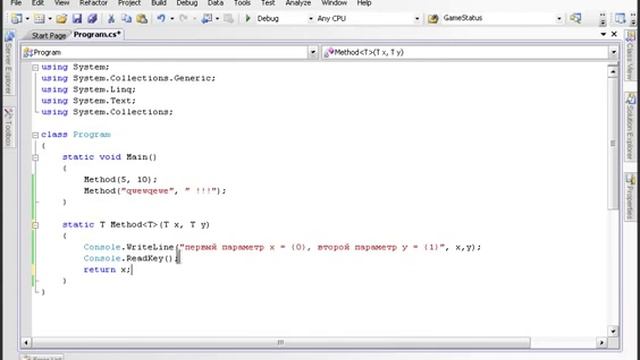Open the Debug configuration dropdown

click(311, 19)
